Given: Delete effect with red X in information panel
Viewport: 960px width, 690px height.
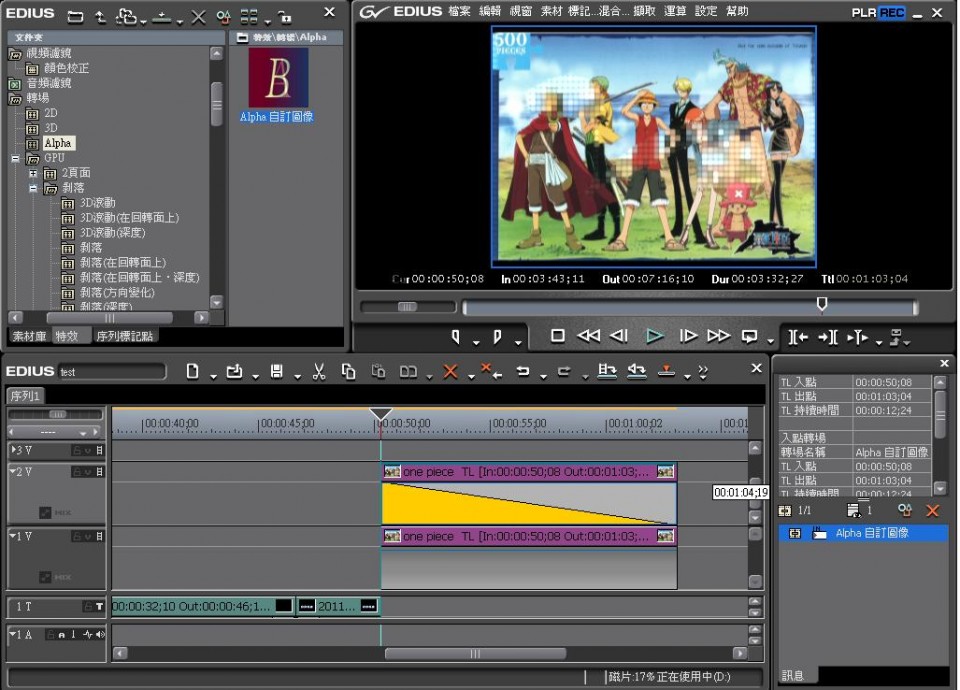Looking at the screenshot, I should (932, 510).
